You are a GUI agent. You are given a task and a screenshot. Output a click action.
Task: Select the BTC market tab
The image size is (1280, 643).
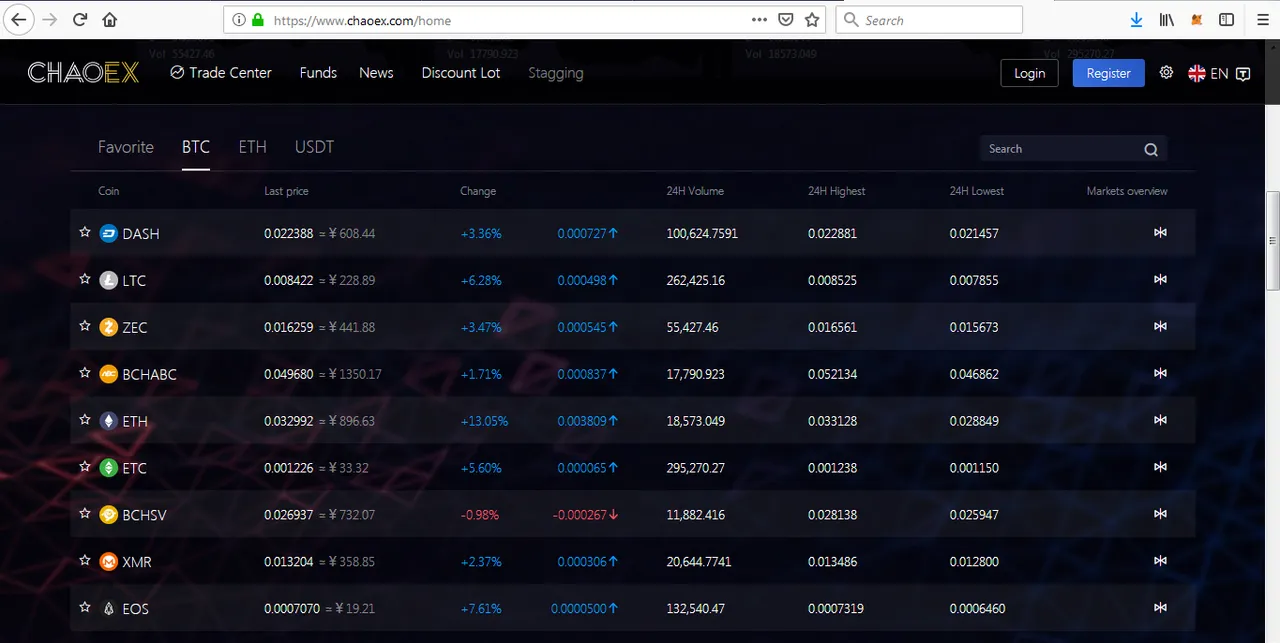tap(196, 147)
